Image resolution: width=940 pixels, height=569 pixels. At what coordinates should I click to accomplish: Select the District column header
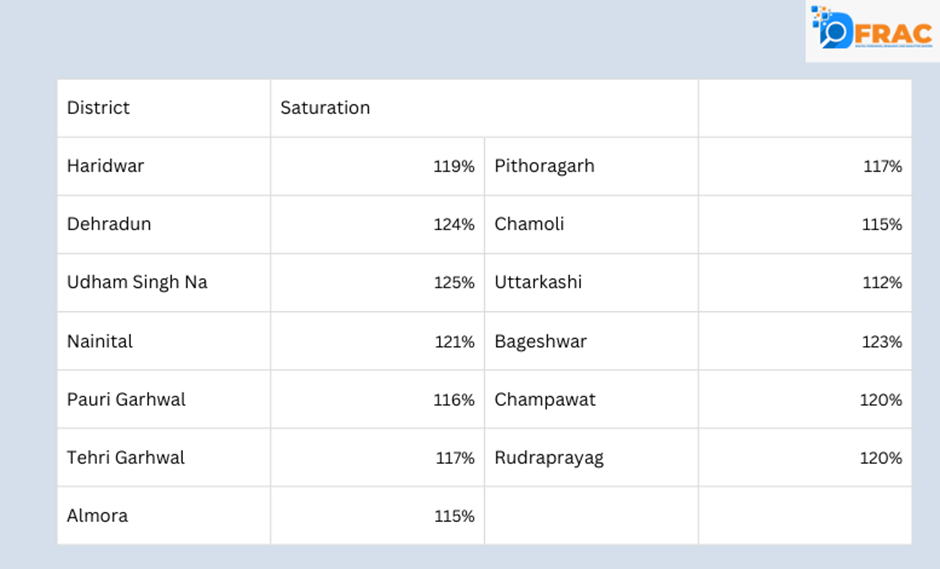click(98, 108)
